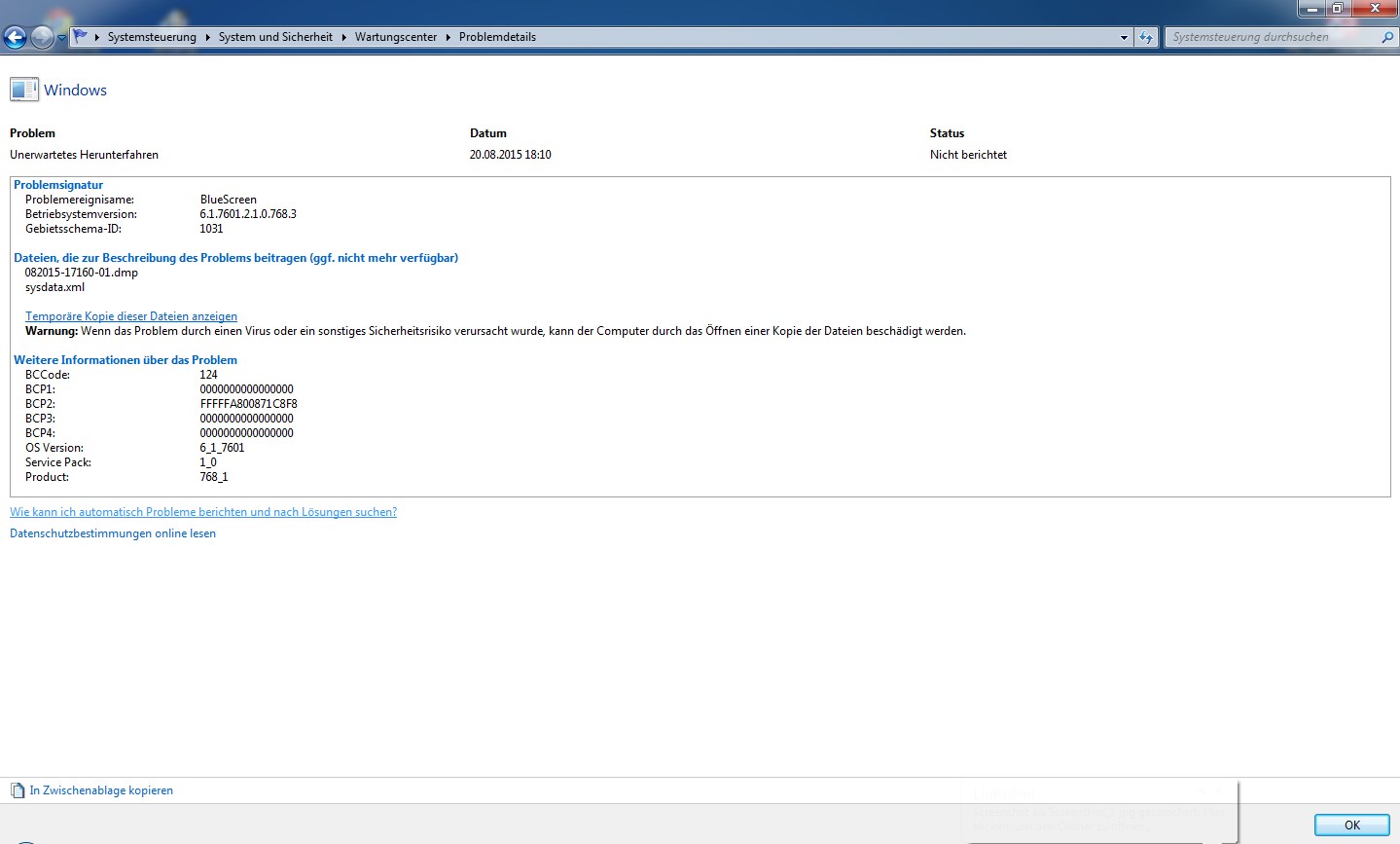Click Weitere Informationen über das Problem heading

(x=126, y=360)
